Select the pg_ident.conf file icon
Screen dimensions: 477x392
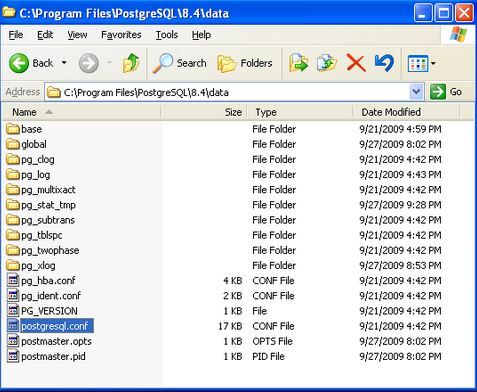point(13,296)
